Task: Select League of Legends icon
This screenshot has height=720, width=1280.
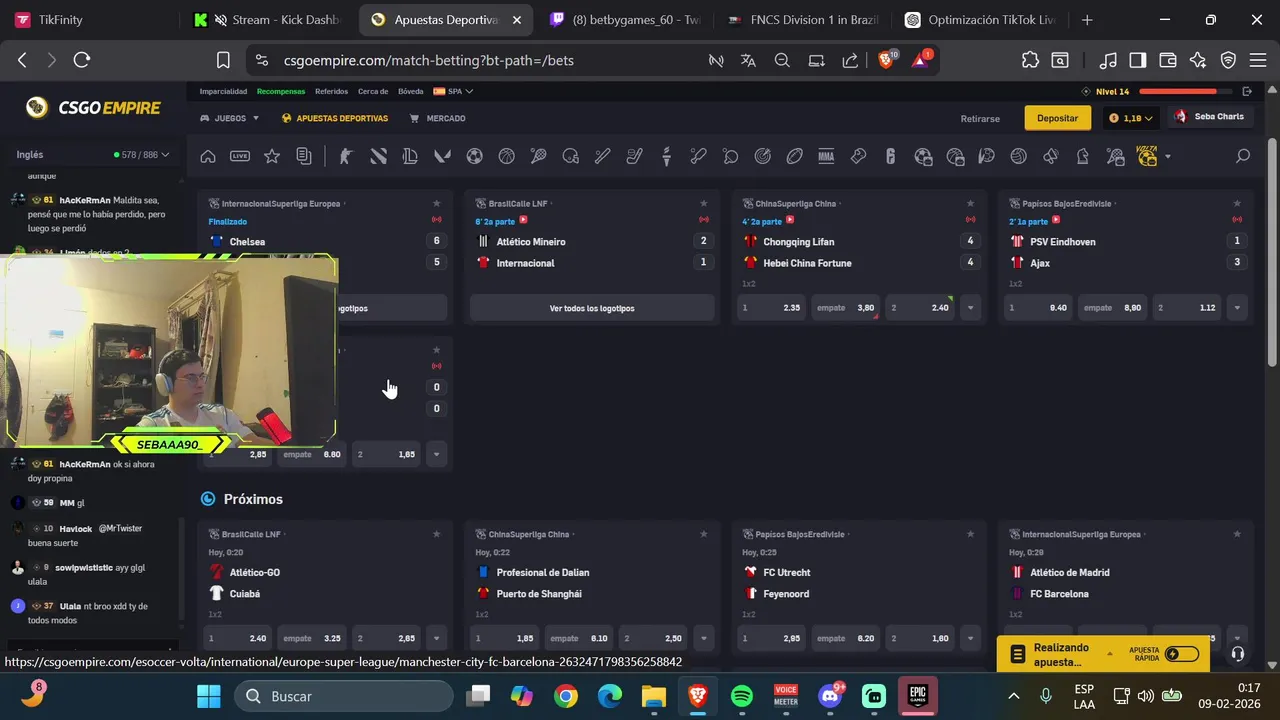Action: 410,156
